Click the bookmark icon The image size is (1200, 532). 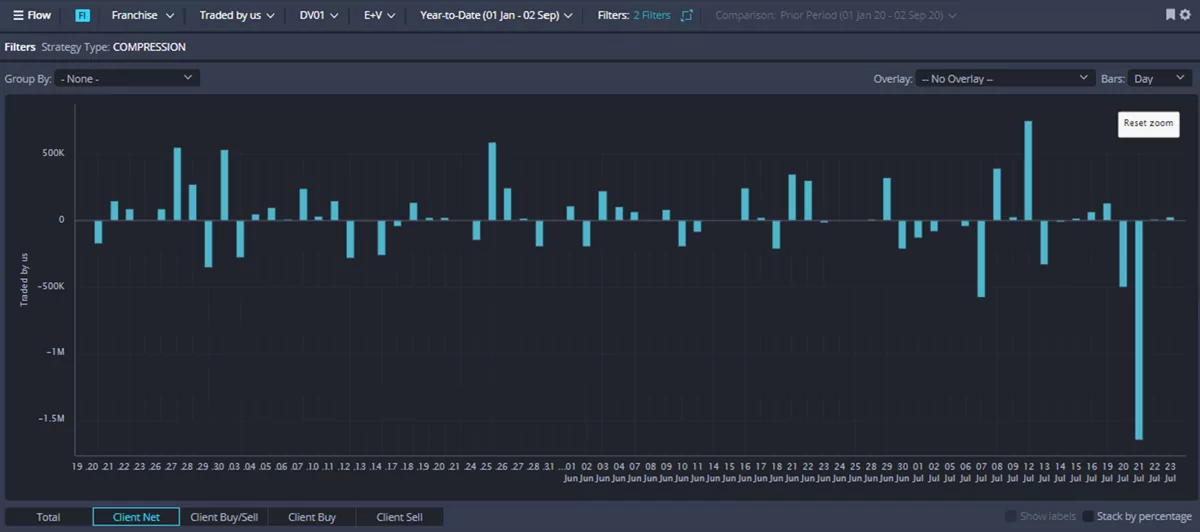click(1171, 15)
